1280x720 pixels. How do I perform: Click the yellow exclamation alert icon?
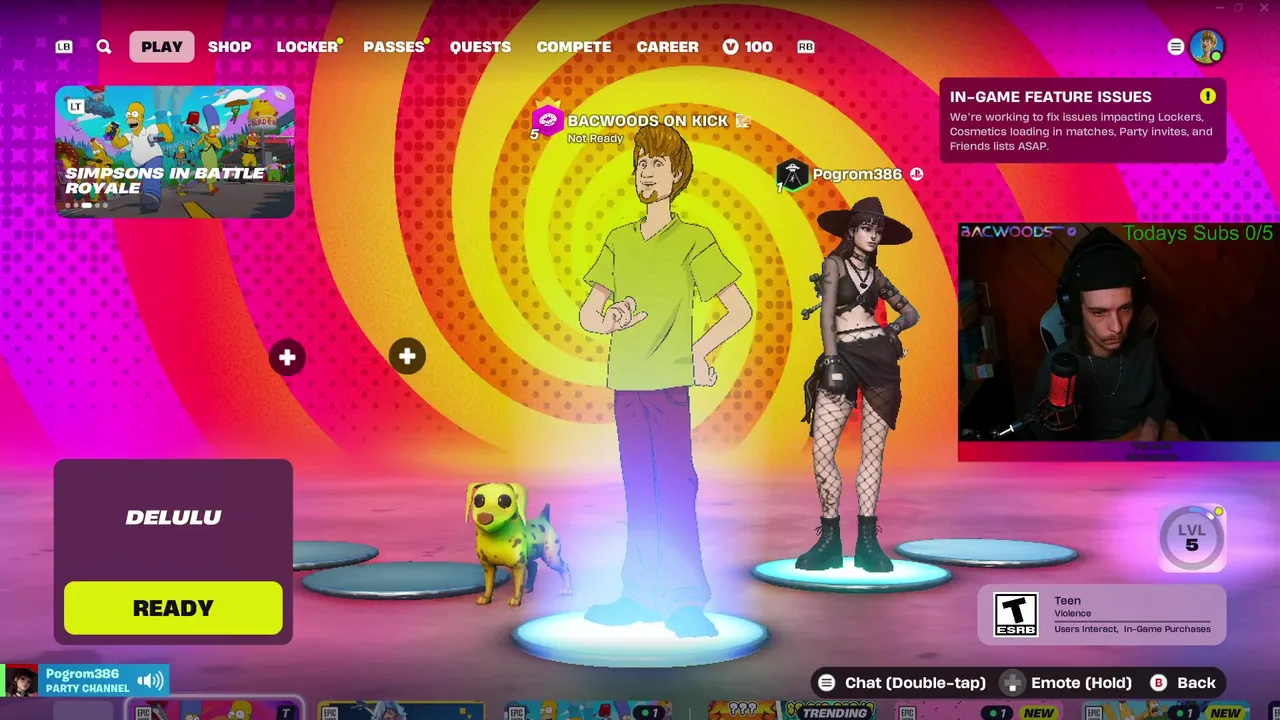point(1208,96)
